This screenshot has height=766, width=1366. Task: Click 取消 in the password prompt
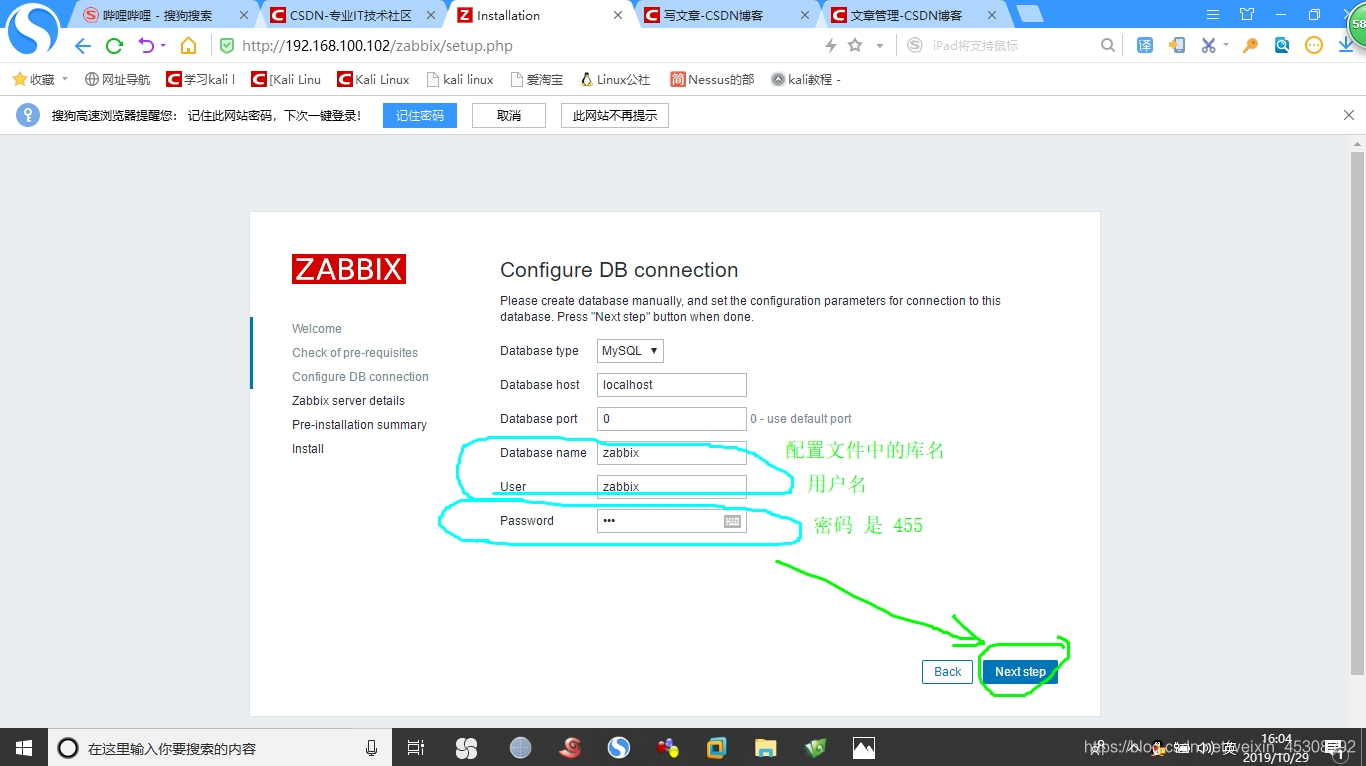point(509,116)
